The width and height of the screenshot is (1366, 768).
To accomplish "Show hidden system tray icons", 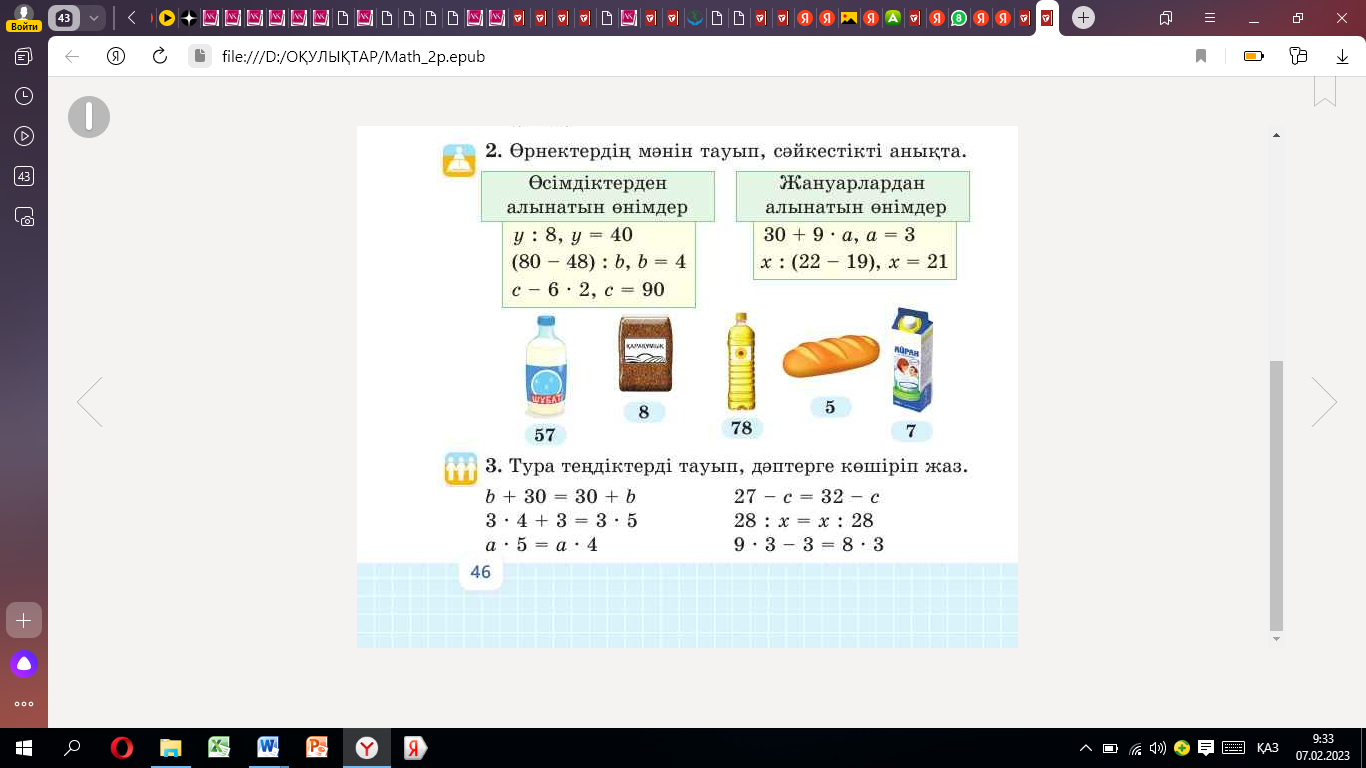I will [x=1087, y=748].
